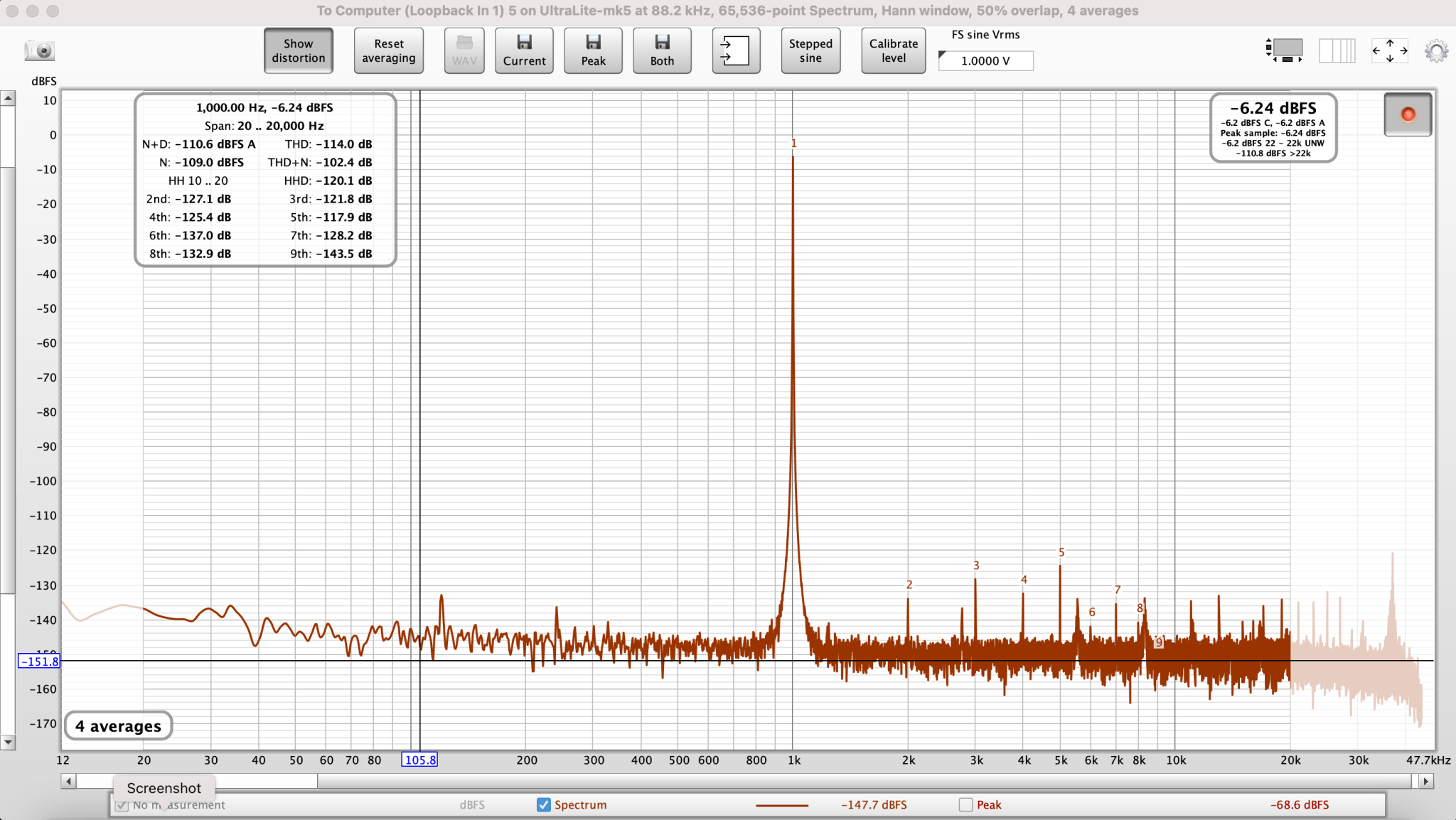Viewport: 1456px width, 820px height.
Task: Click harmonic marker 2 on graph
Action: pyautogui.click(x=909, y=584)
